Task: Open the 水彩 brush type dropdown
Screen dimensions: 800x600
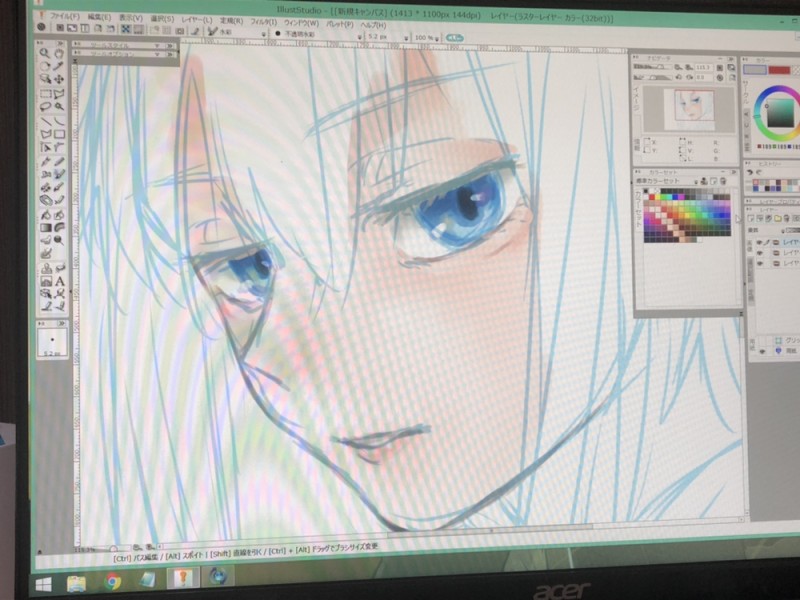Action: tap(264, 34)
